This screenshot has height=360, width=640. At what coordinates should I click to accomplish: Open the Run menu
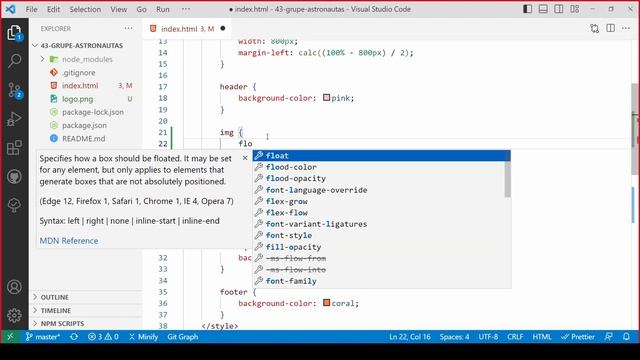(x=162, y=9)
